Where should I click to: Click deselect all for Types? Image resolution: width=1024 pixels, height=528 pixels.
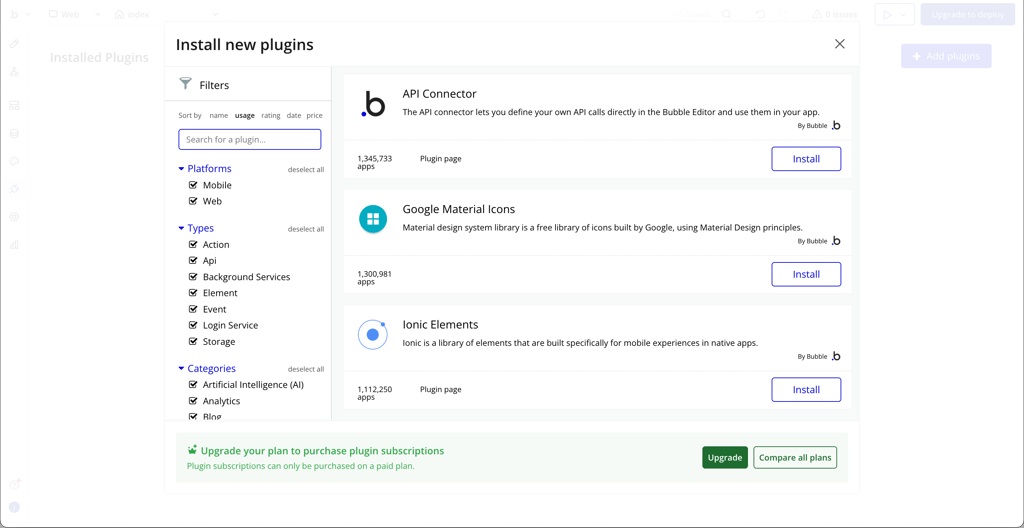306,229
